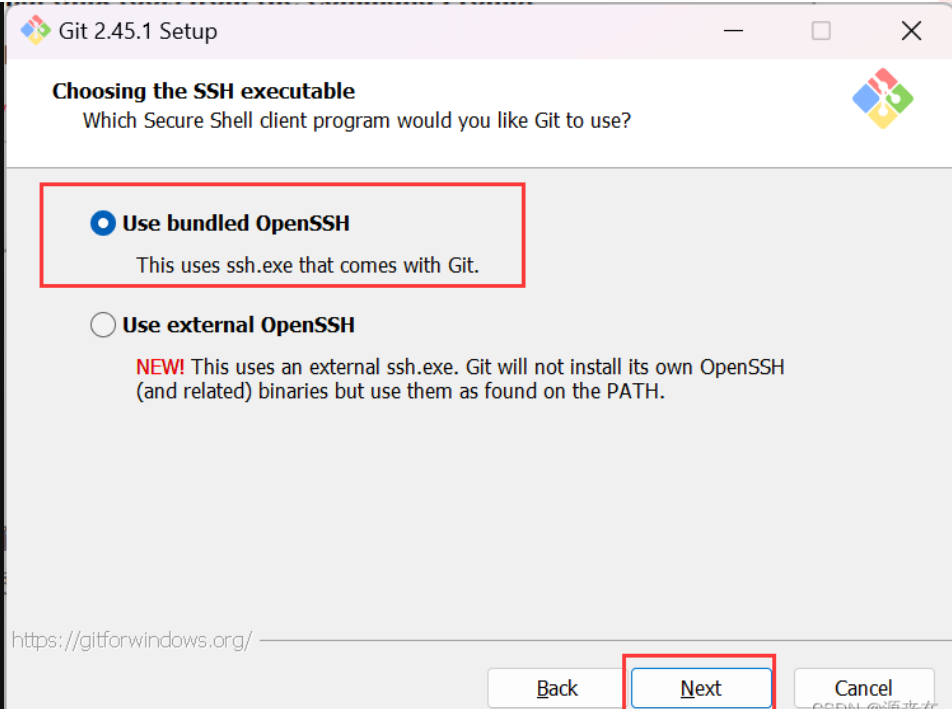Click the "Use external OpenSSH" label text

tap(238, 325)
